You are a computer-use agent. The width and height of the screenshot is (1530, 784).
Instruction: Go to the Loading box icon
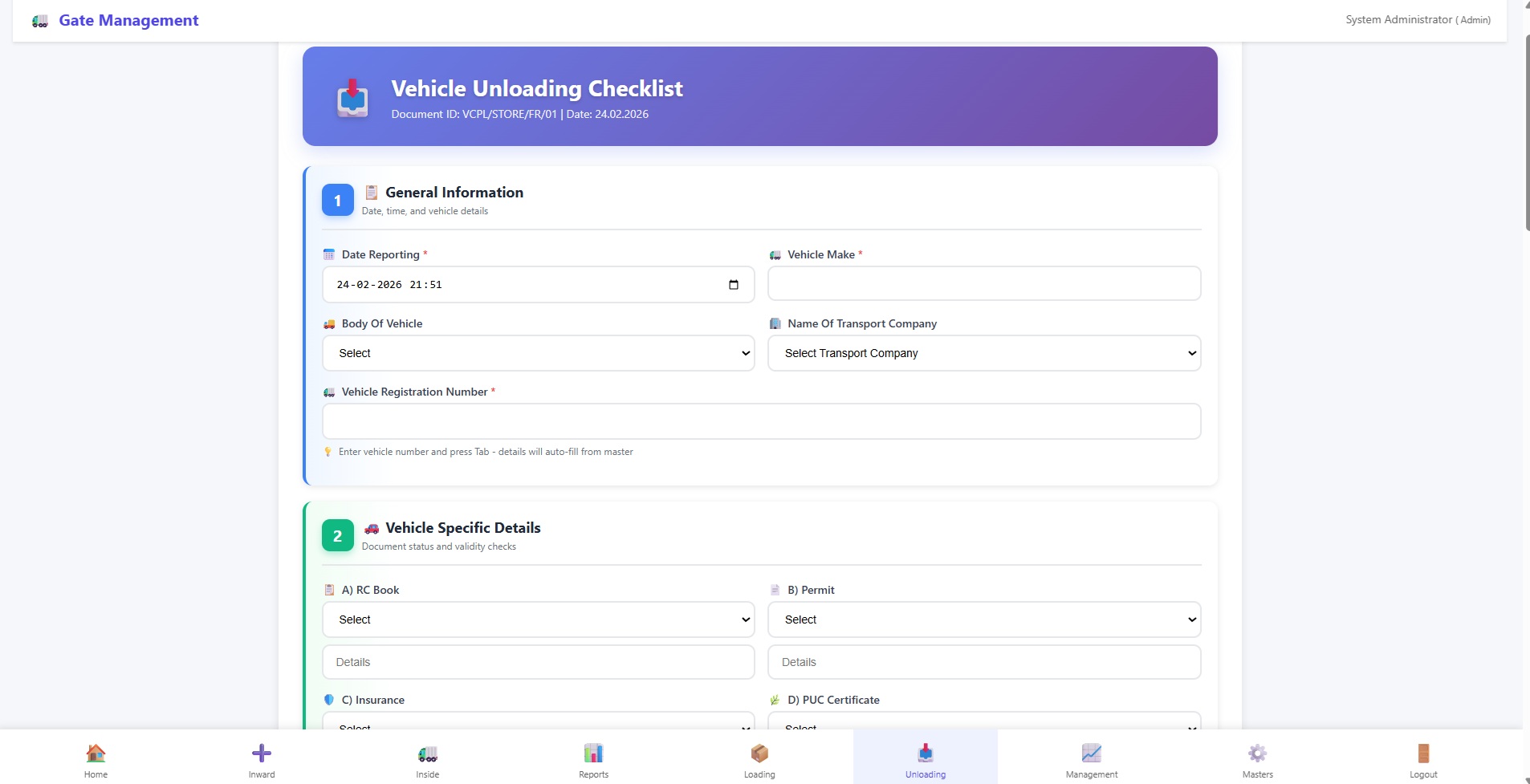point(759,754)
